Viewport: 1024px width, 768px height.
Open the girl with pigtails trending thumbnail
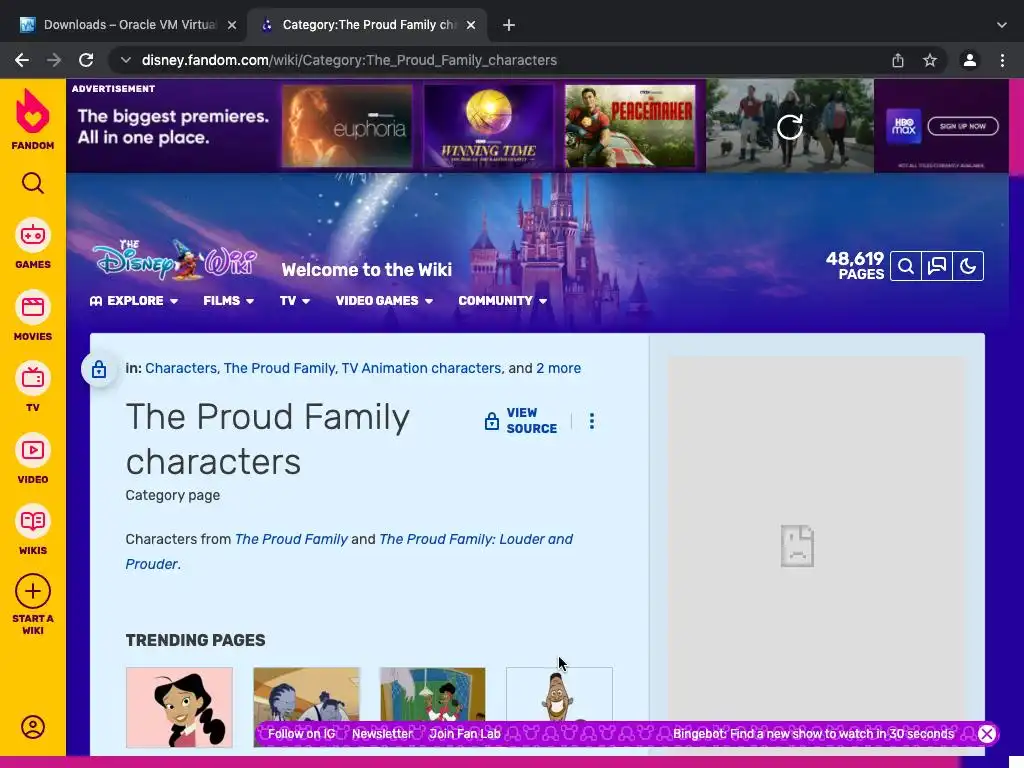pos(179,707)
